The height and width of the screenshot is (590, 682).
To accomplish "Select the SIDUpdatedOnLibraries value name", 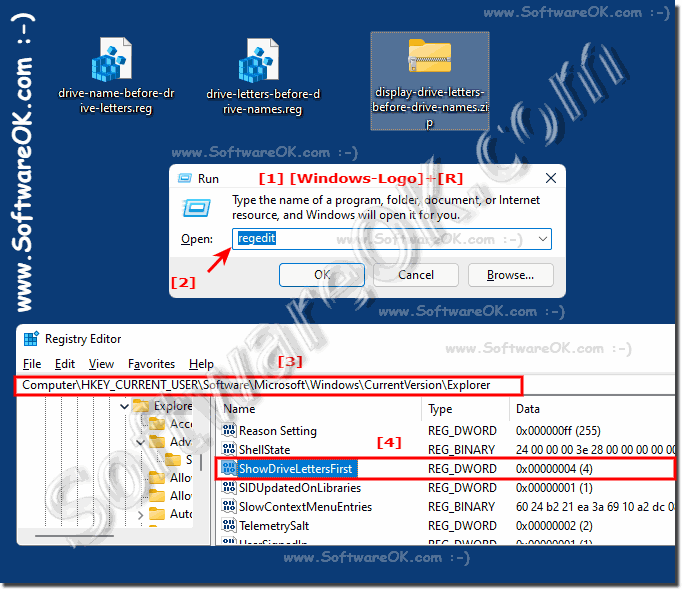I will (300, 488).
